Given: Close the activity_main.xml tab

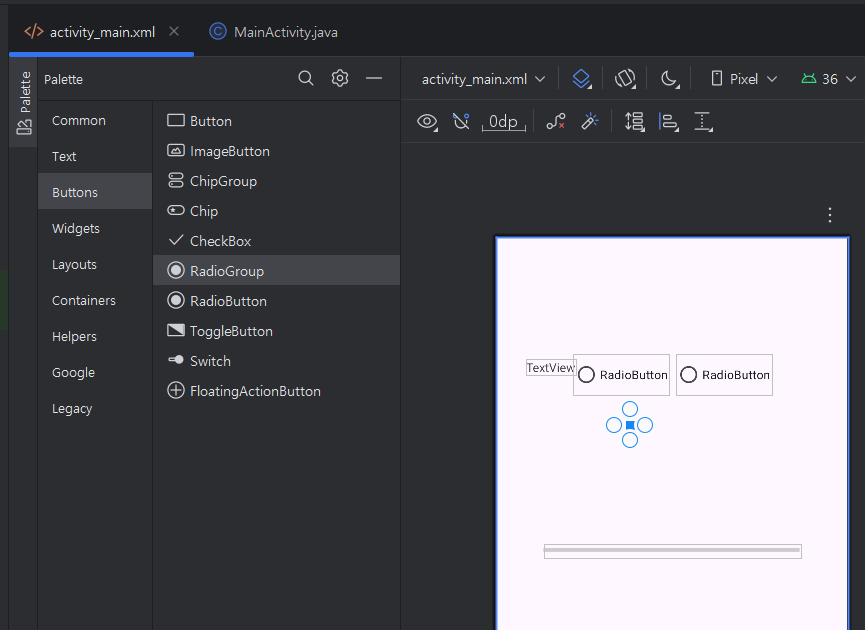Looking at the screenshot, I should [174, 31].
